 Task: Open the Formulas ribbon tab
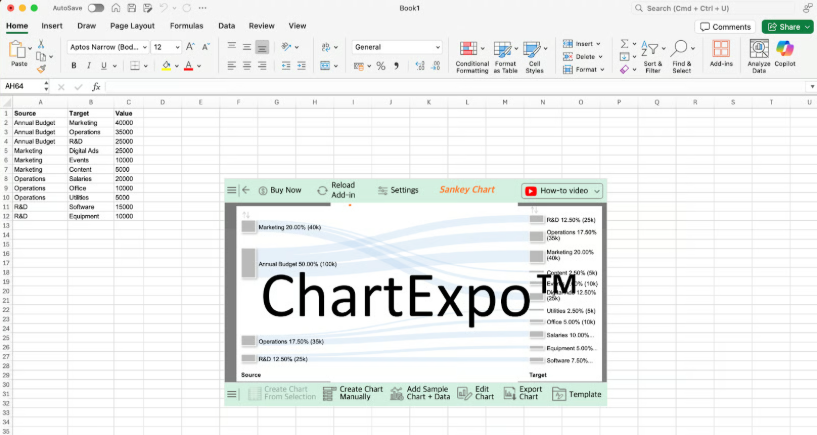186,25
